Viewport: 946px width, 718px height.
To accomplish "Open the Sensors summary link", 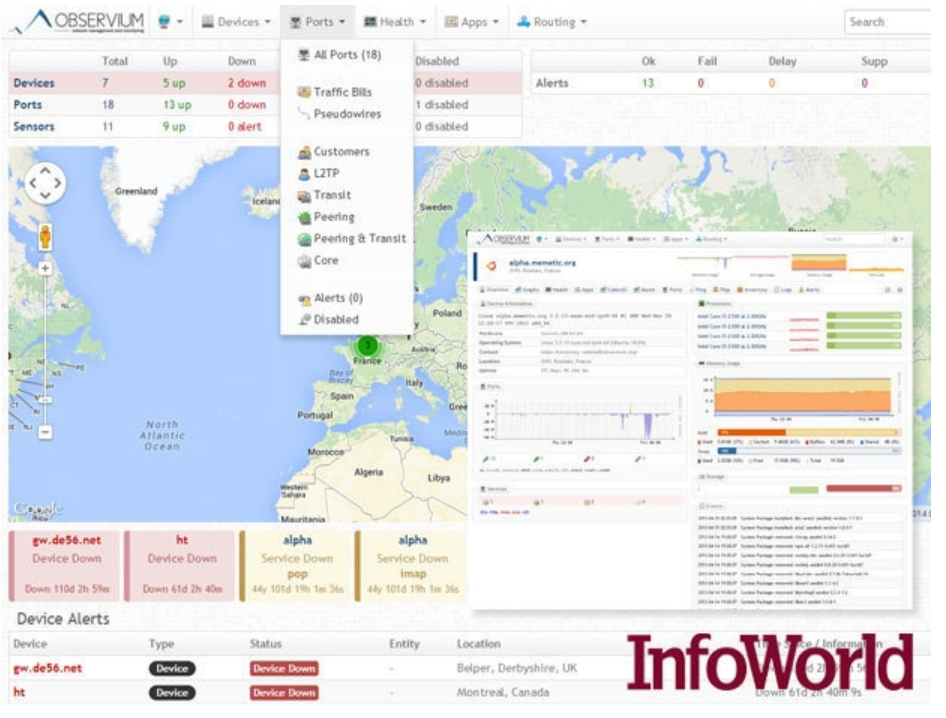I will [34, 127].
